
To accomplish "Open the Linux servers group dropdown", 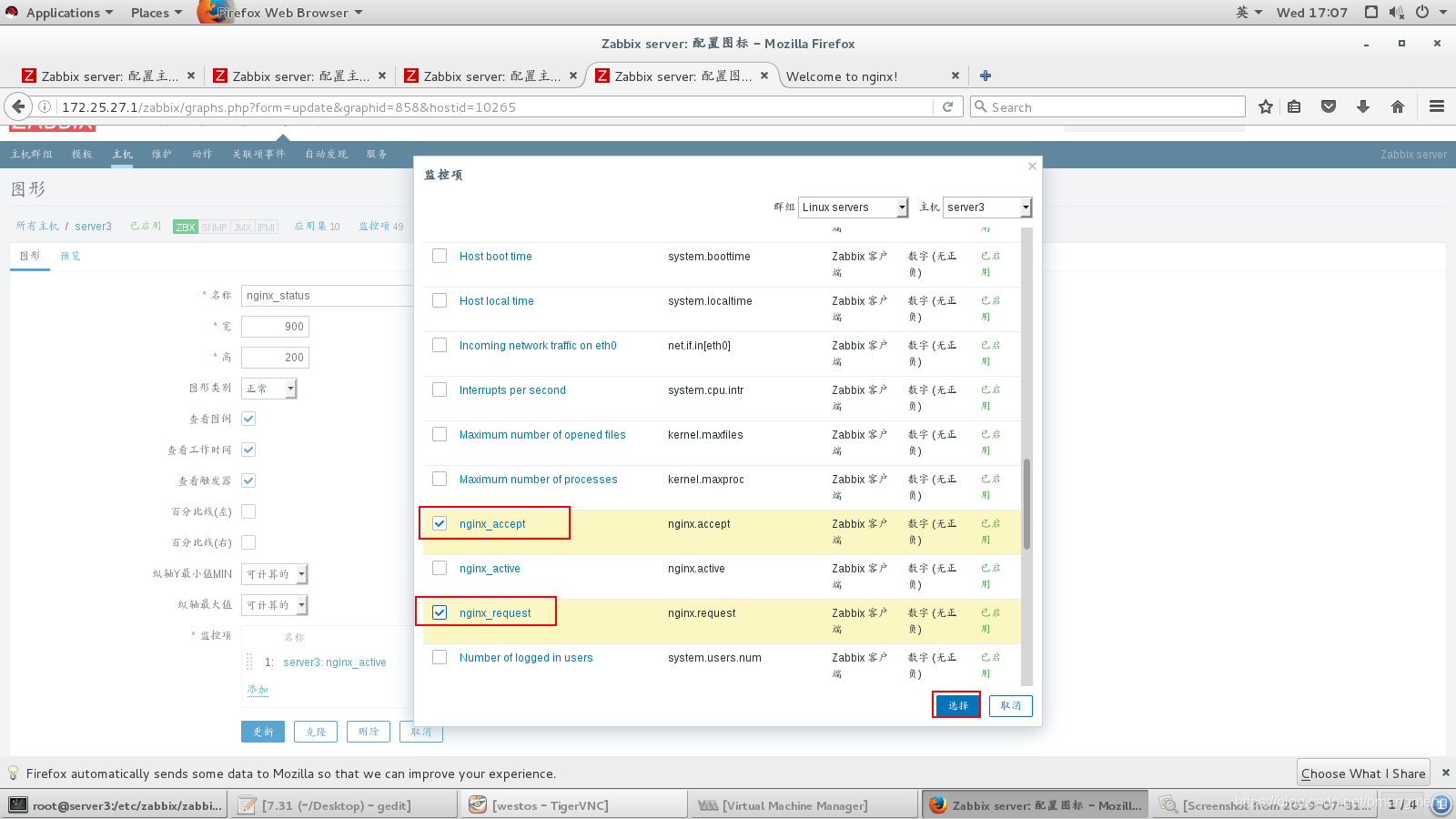I will 853,207.
